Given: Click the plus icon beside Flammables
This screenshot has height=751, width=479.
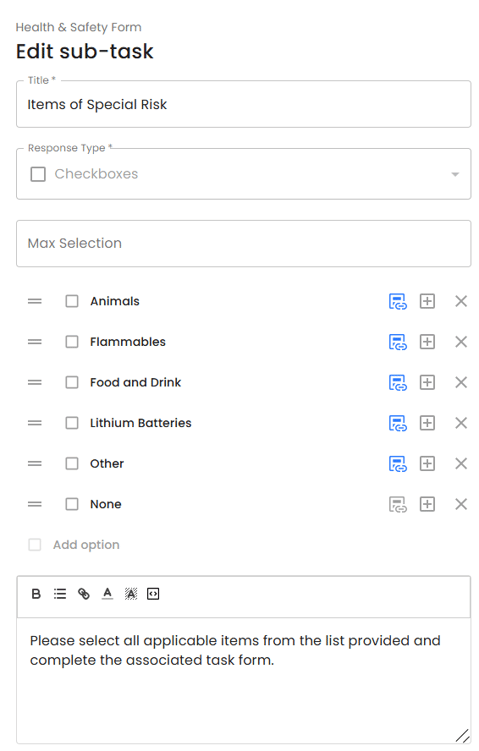Looking at the screenshot, I should point(427,342).
